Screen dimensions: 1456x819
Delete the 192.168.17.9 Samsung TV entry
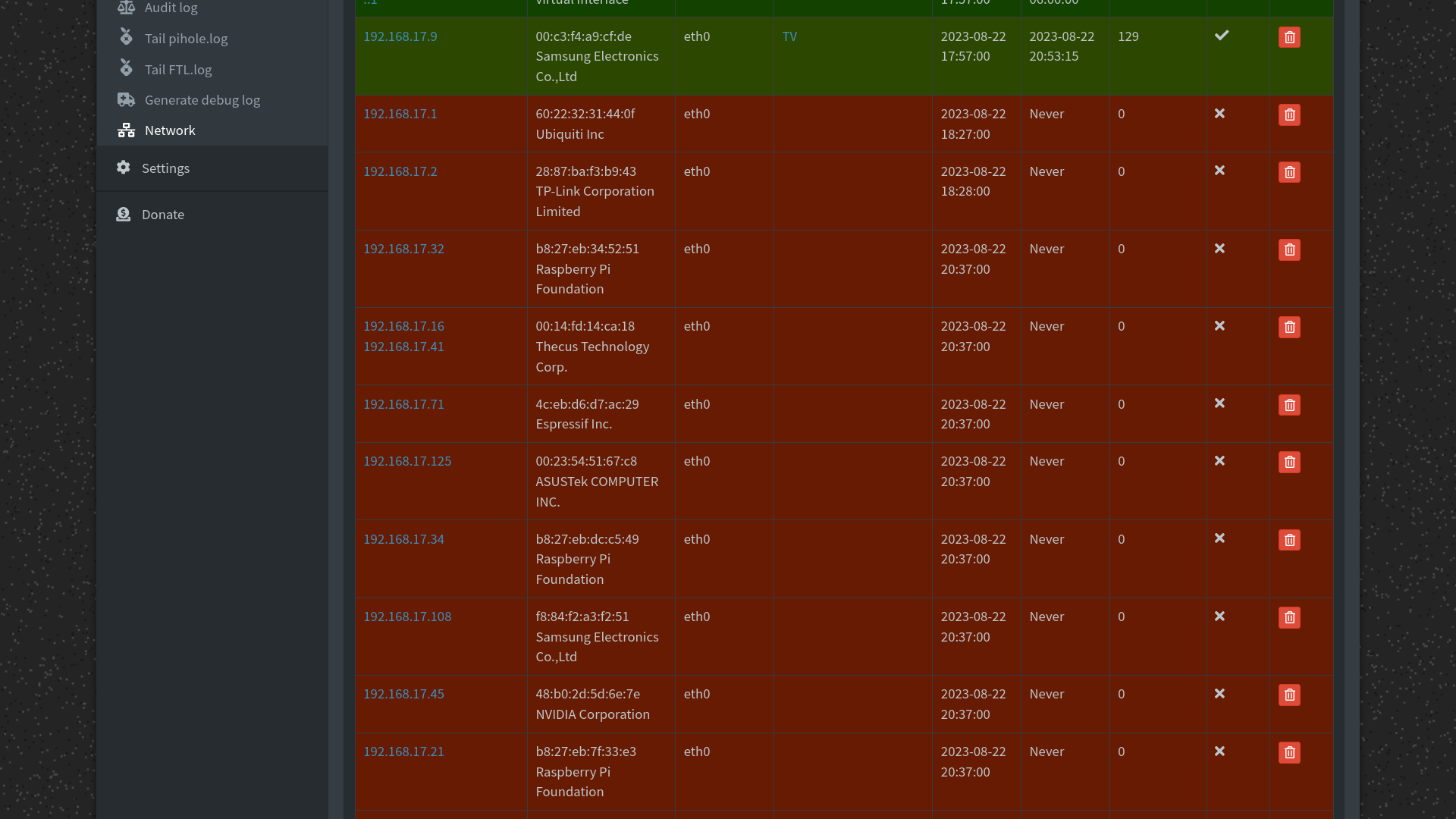1289,37
